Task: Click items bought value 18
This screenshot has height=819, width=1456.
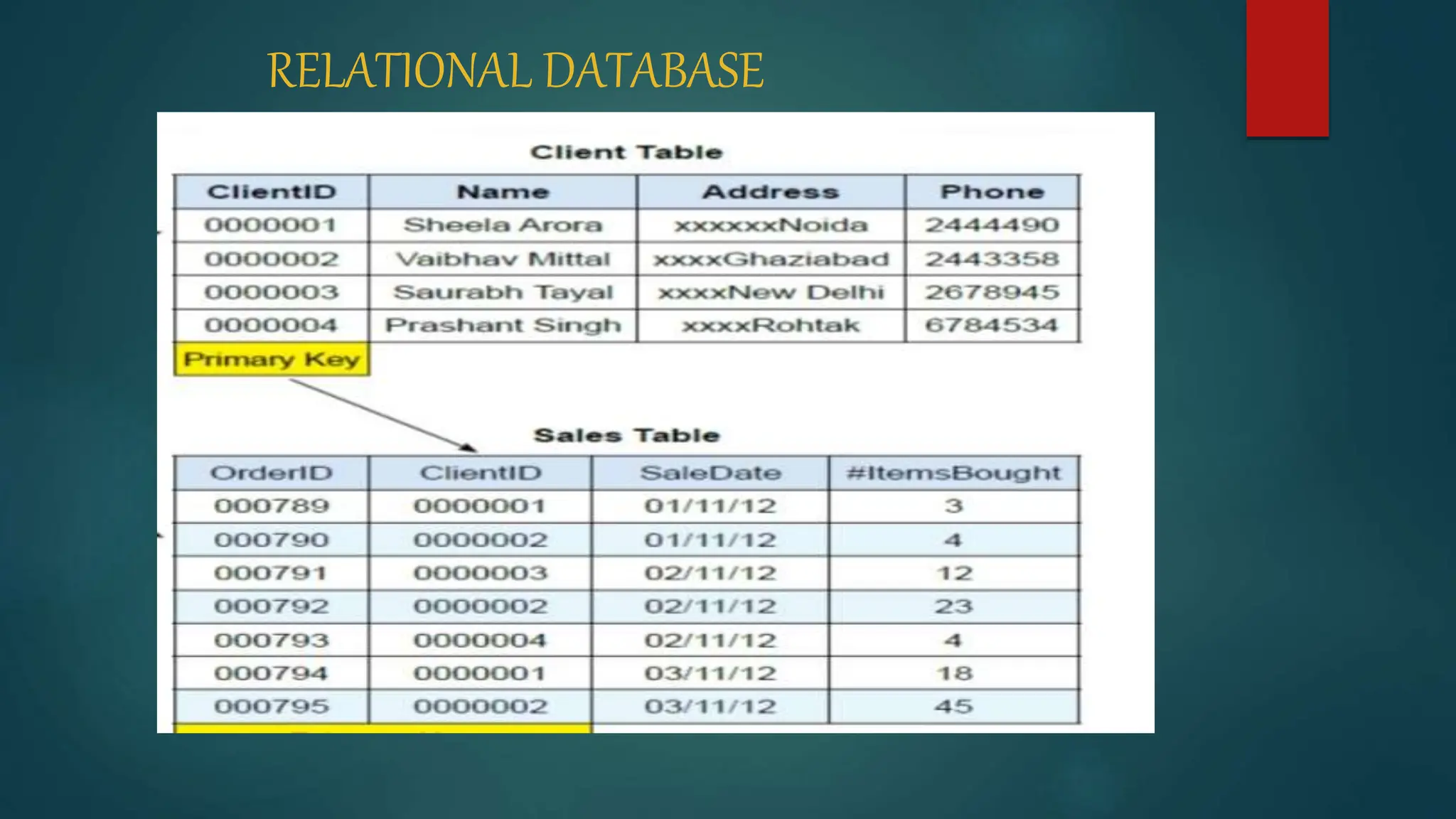Action: pyautogui.click(x=953, y=673)
